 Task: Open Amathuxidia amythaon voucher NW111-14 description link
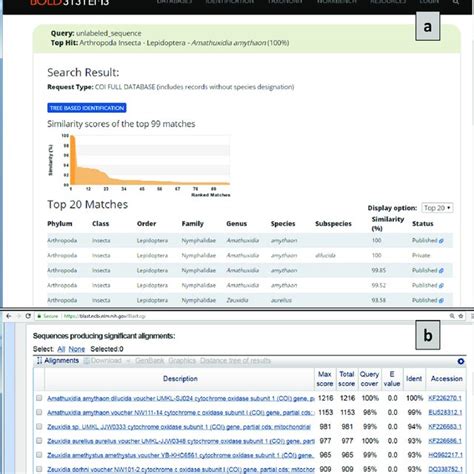point(181,413)
